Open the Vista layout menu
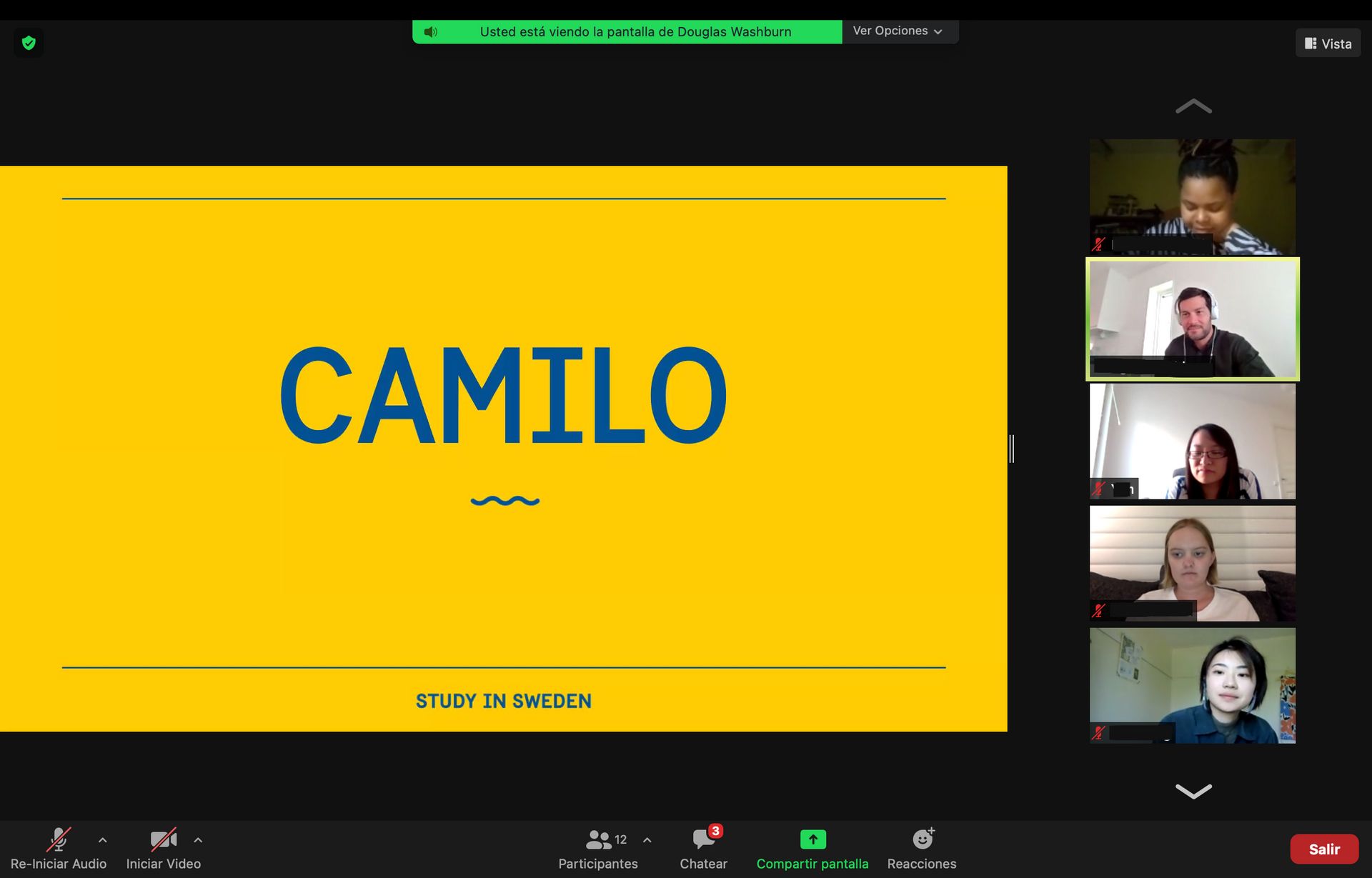 [x=1328, y=44]
